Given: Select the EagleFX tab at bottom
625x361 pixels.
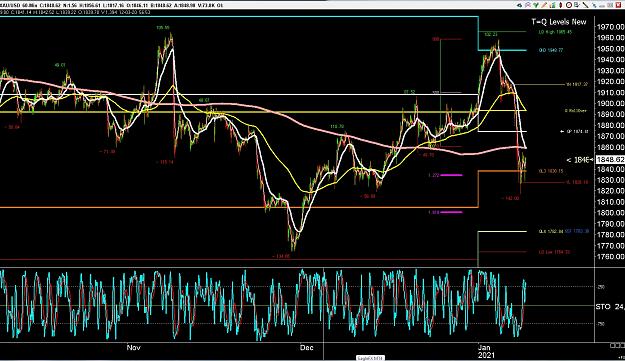Looking at the screenshot, I should click(x=370, y=358).
